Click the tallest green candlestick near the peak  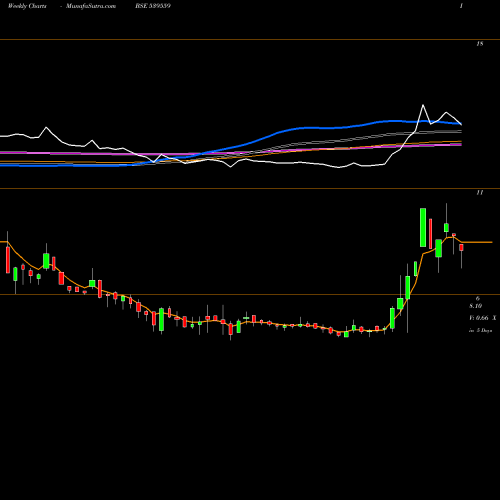coord(423,228)
